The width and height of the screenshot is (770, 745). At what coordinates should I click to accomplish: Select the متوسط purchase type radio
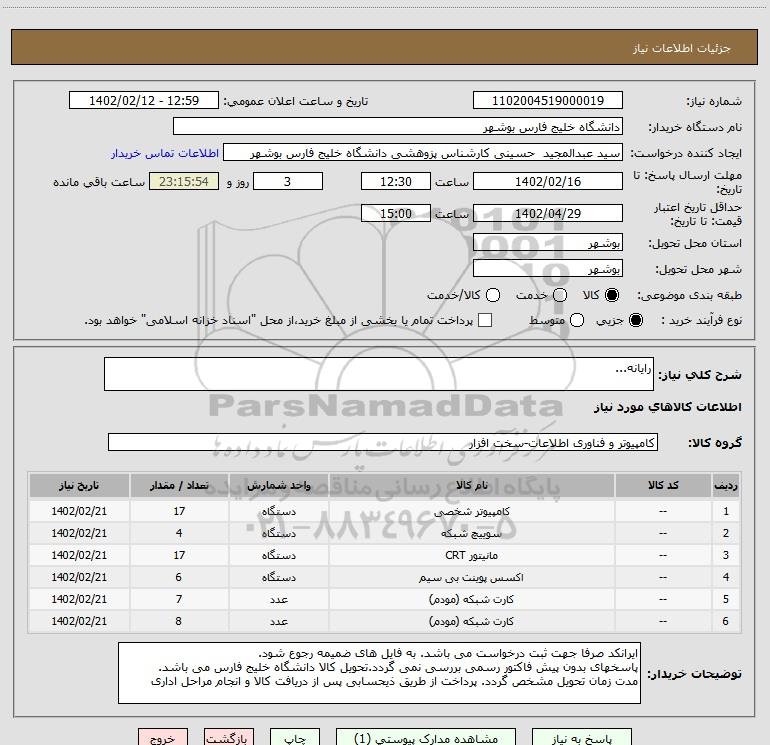tap(577, 320)
